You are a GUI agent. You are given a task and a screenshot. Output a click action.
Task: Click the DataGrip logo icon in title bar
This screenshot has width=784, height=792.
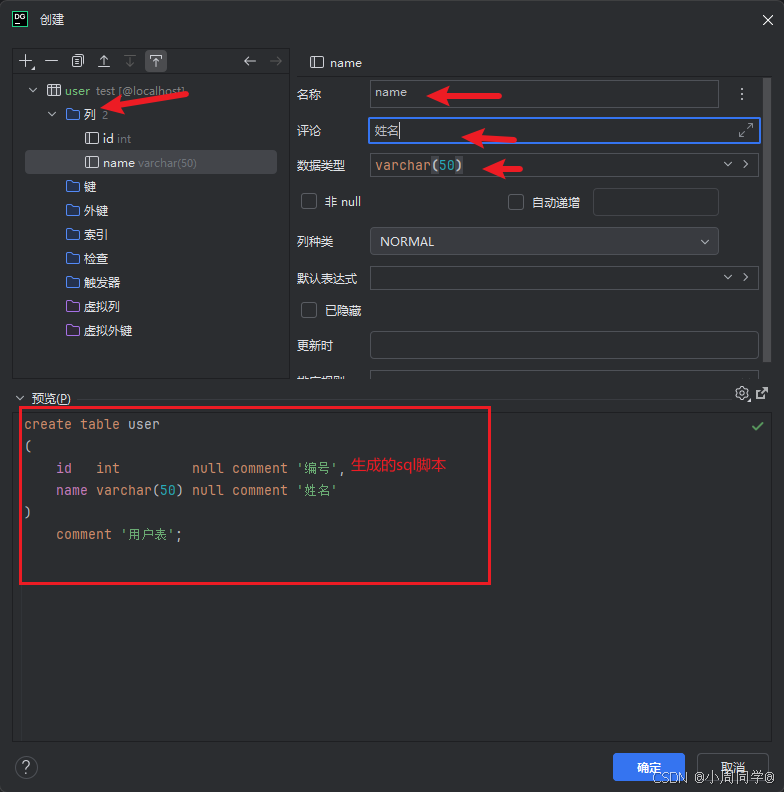[20, 19]
